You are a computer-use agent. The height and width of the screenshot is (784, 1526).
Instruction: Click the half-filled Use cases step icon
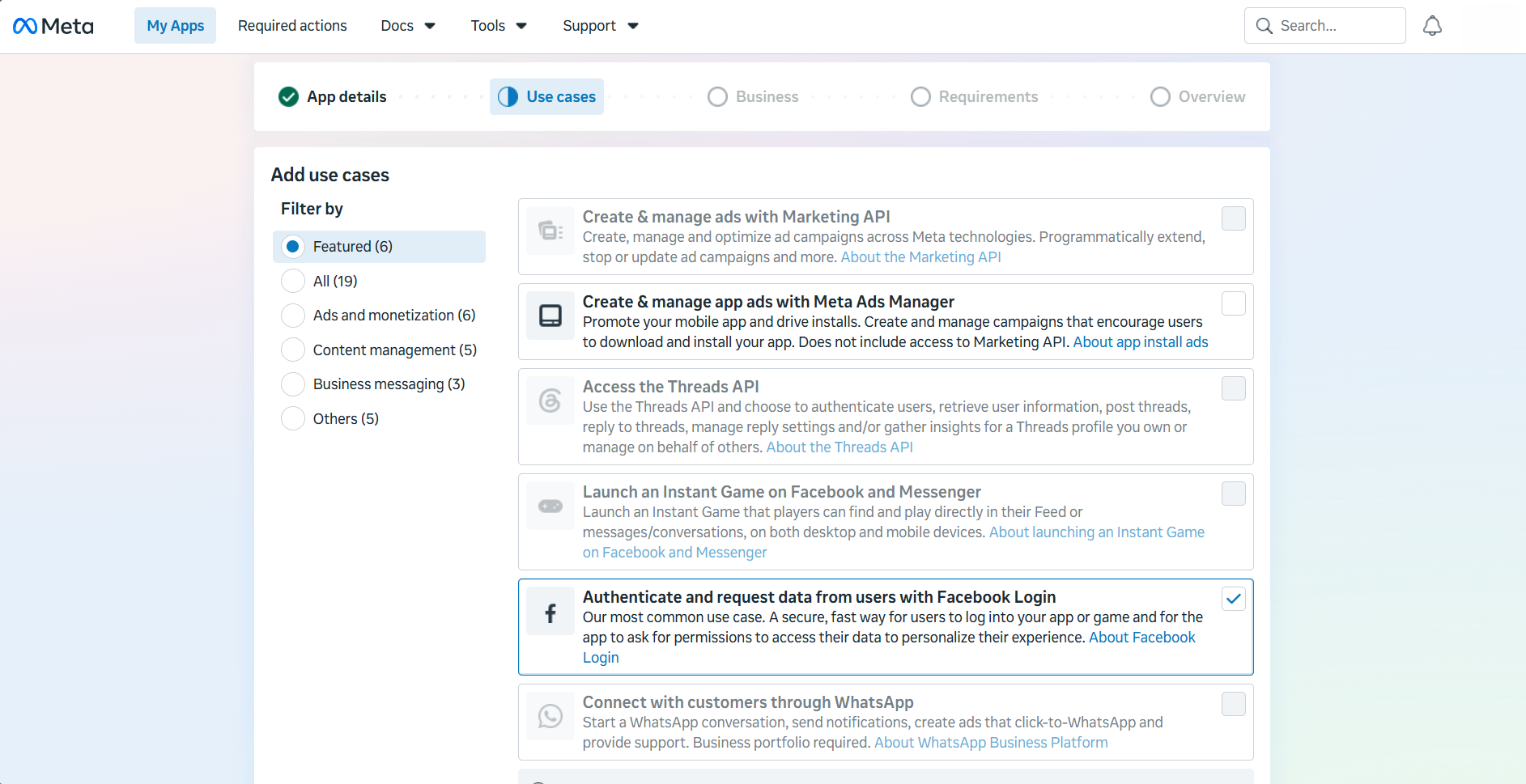[508, 97]
